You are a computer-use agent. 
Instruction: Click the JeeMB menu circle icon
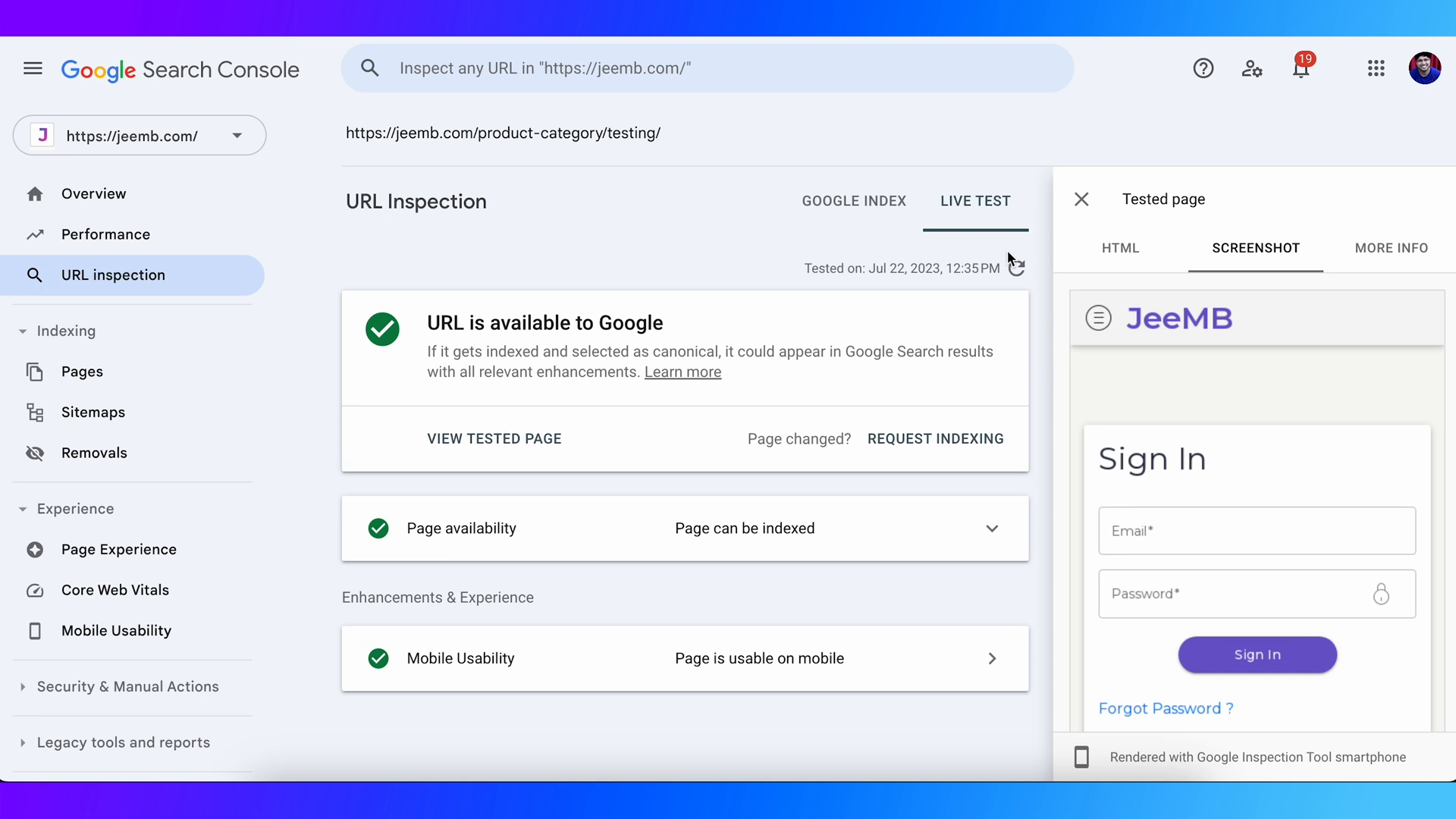click(x=1098, y=318)
